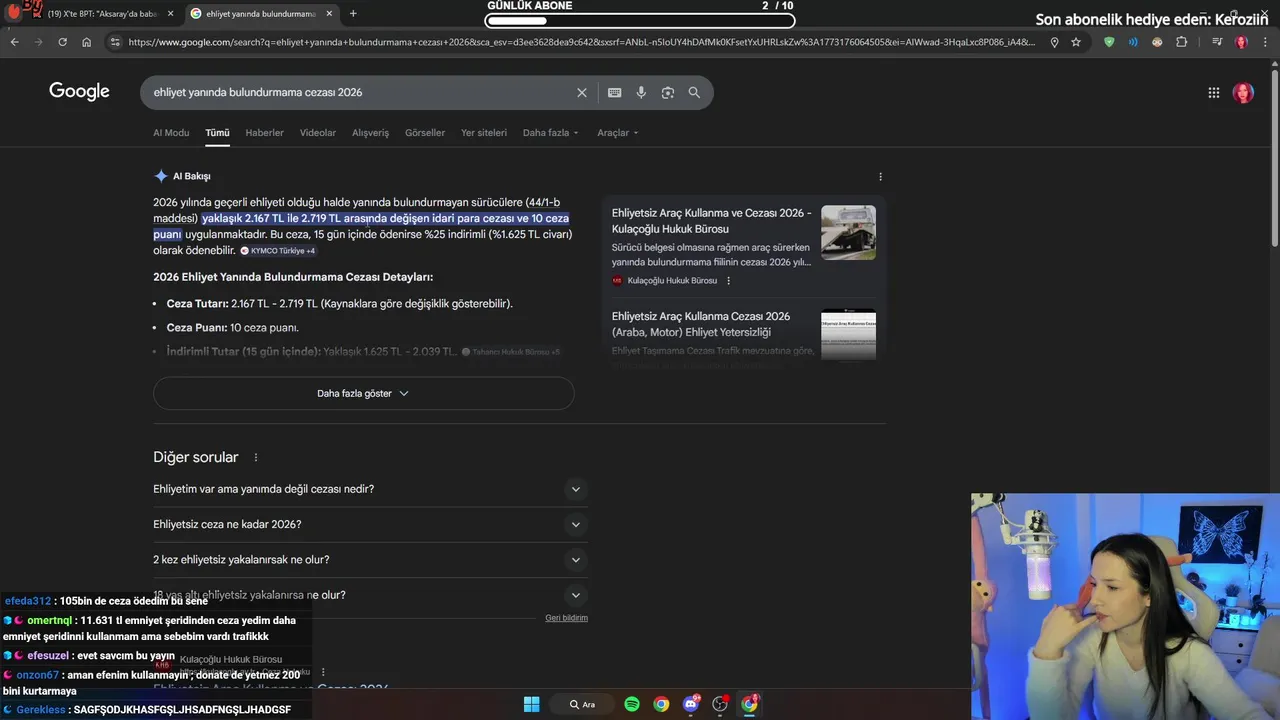Clear the Google search query
Screen dimensions: 1280x720
(582, 92)
